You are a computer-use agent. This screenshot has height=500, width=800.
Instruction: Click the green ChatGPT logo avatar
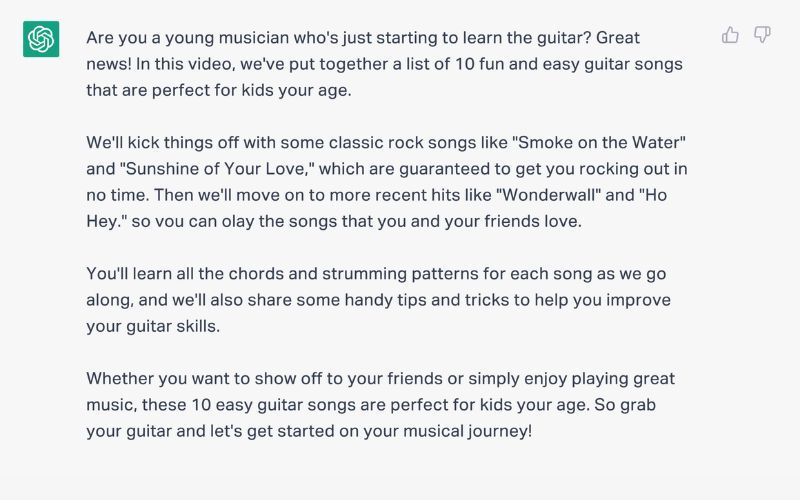[x=41, y=39]
